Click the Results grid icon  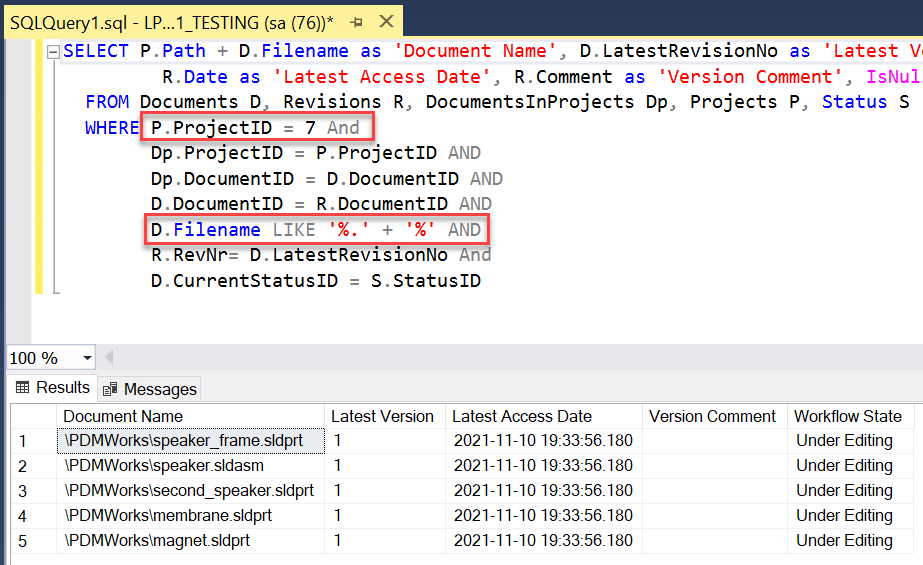pos(22,388)
